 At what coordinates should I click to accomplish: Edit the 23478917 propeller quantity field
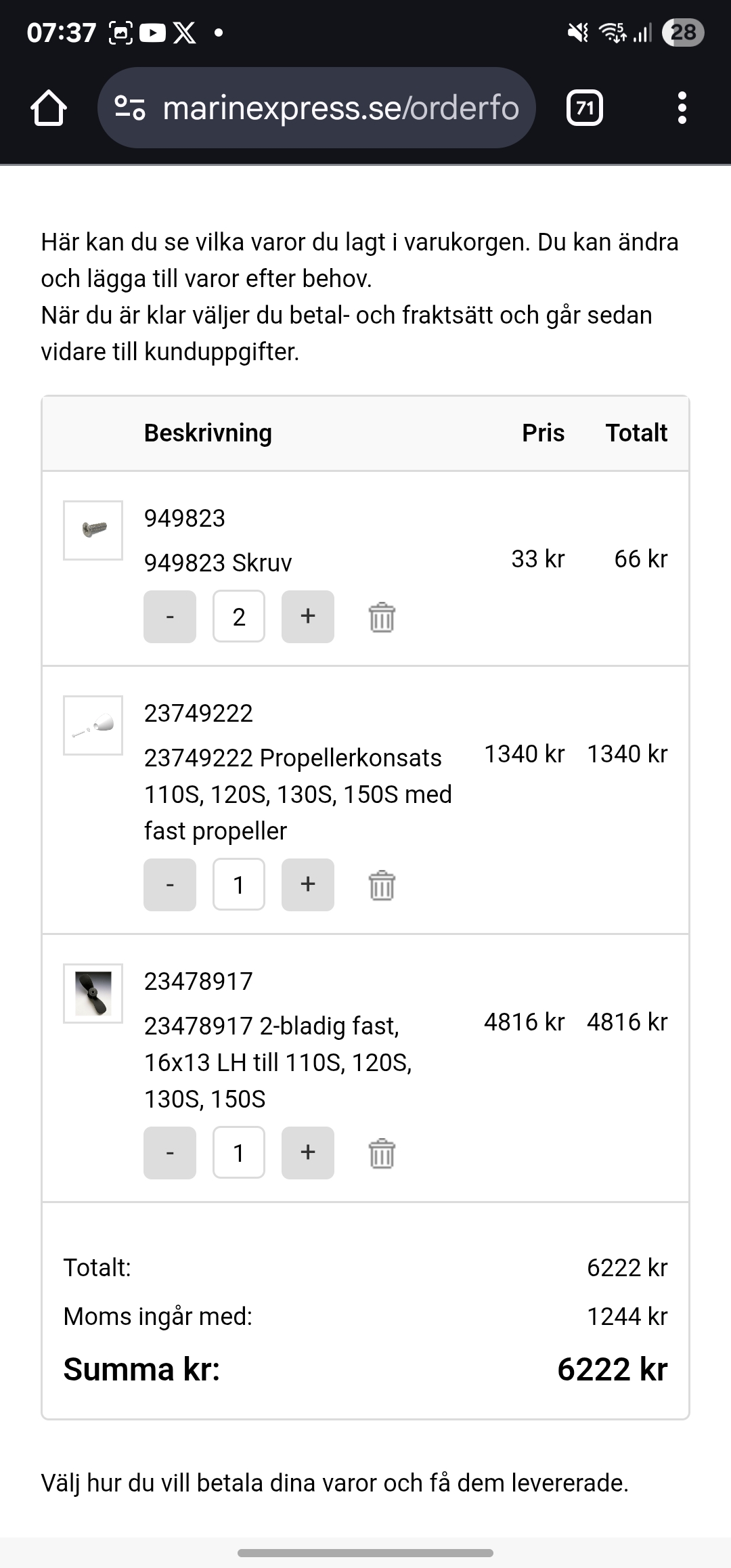point(239,1153)
